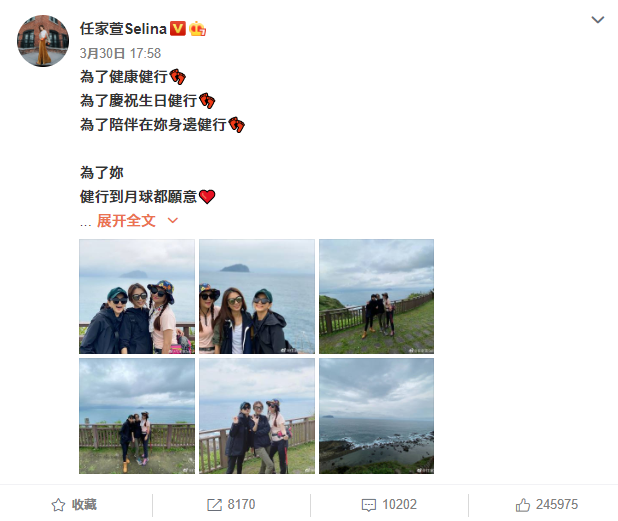This screenshot has width=618, height=521.
Task: Open the post options chevron at top right
Action: coord(598,20)
